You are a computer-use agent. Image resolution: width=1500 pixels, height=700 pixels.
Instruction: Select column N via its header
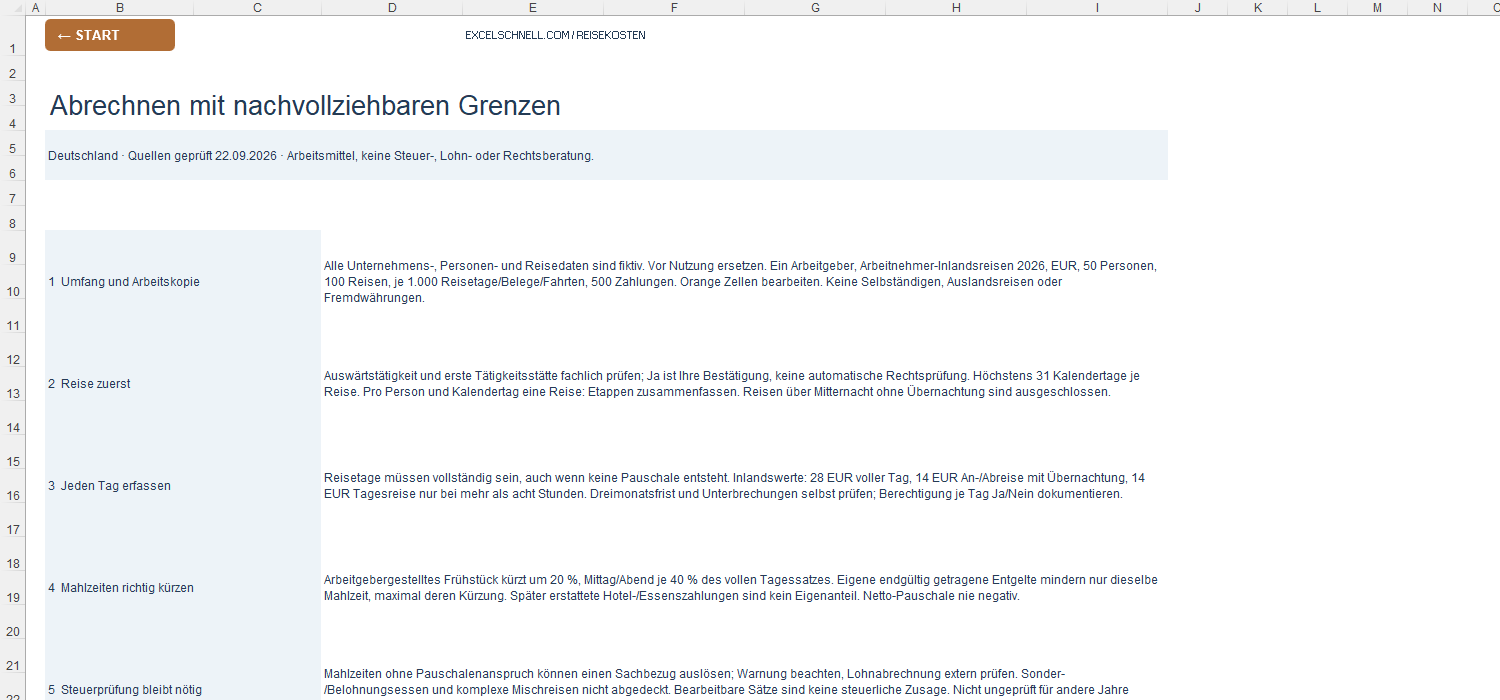(1437, 8)
